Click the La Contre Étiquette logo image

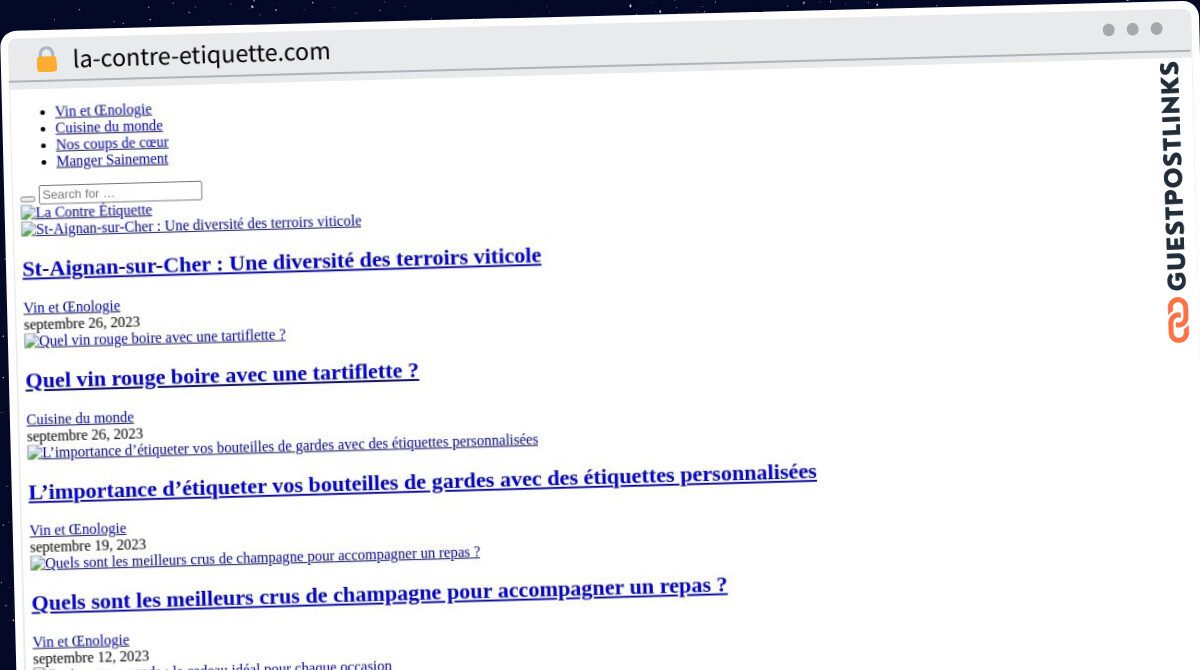87,211
